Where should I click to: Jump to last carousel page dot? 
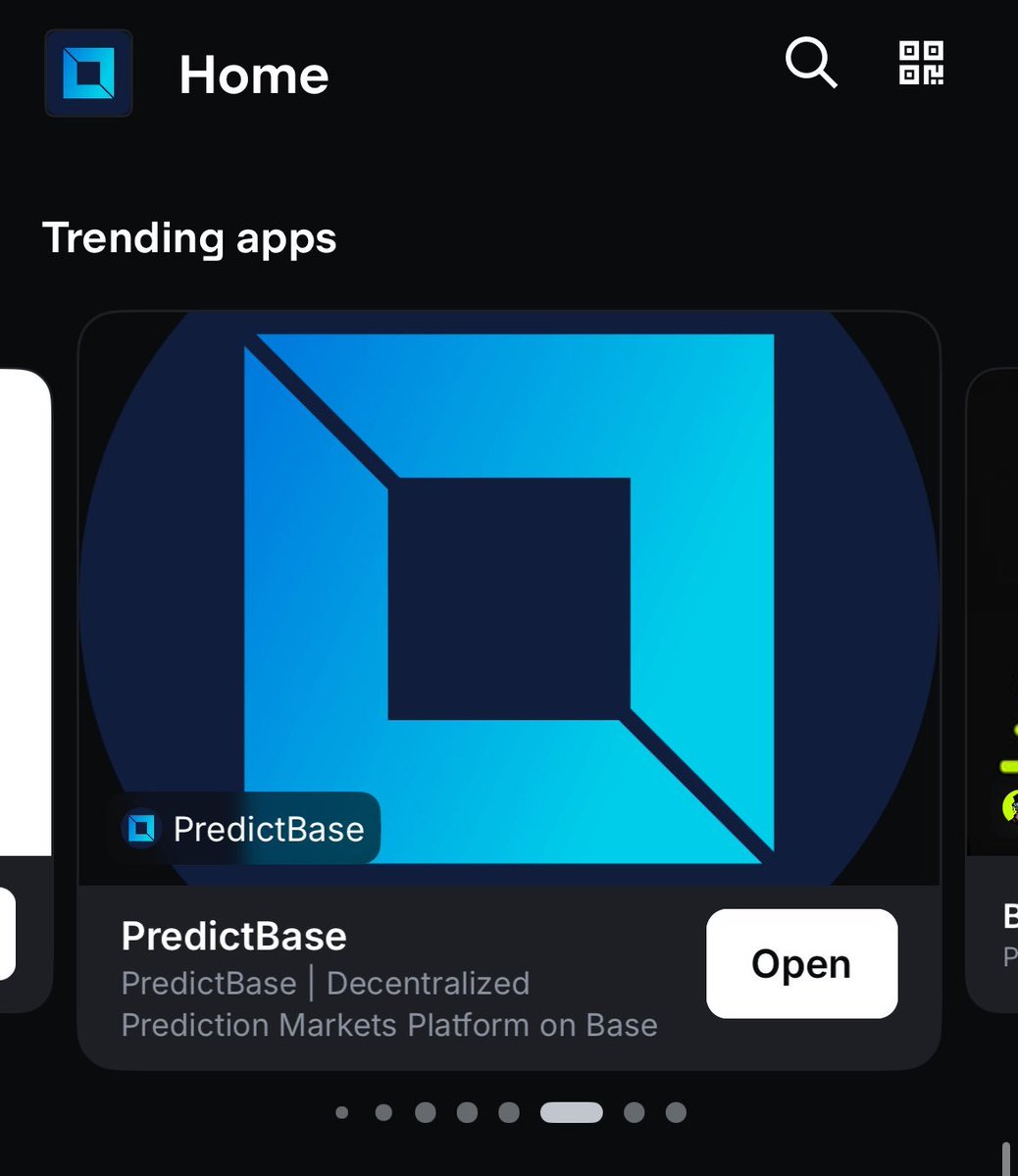pos(676,1112)
